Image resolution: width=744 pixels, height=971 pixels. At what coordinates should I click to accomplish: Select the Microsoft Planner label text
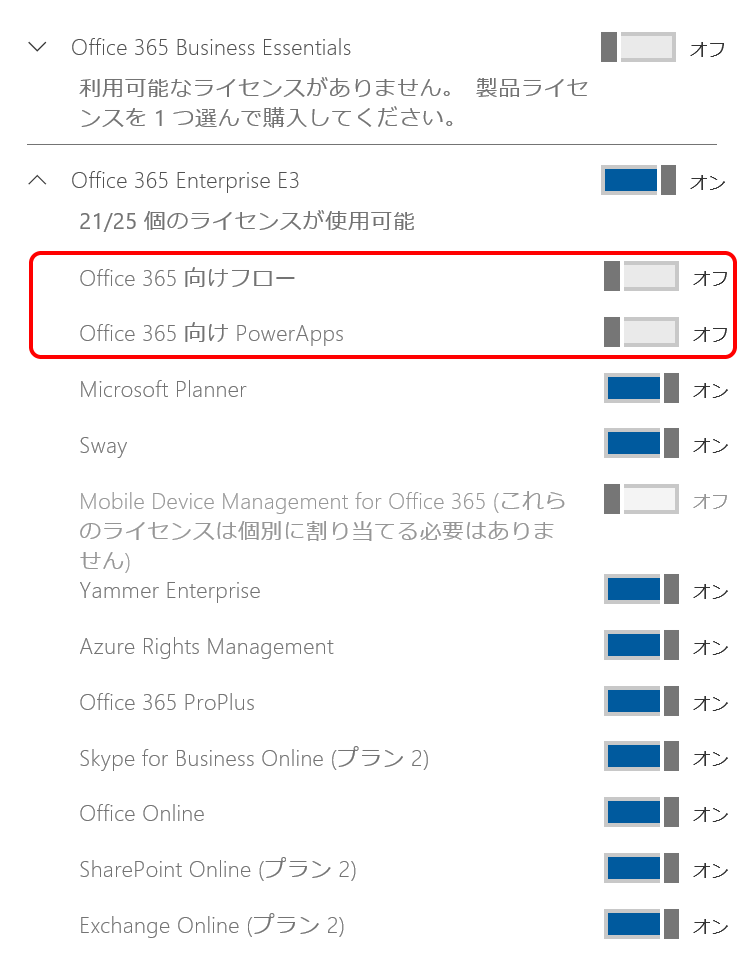point(163,390)
